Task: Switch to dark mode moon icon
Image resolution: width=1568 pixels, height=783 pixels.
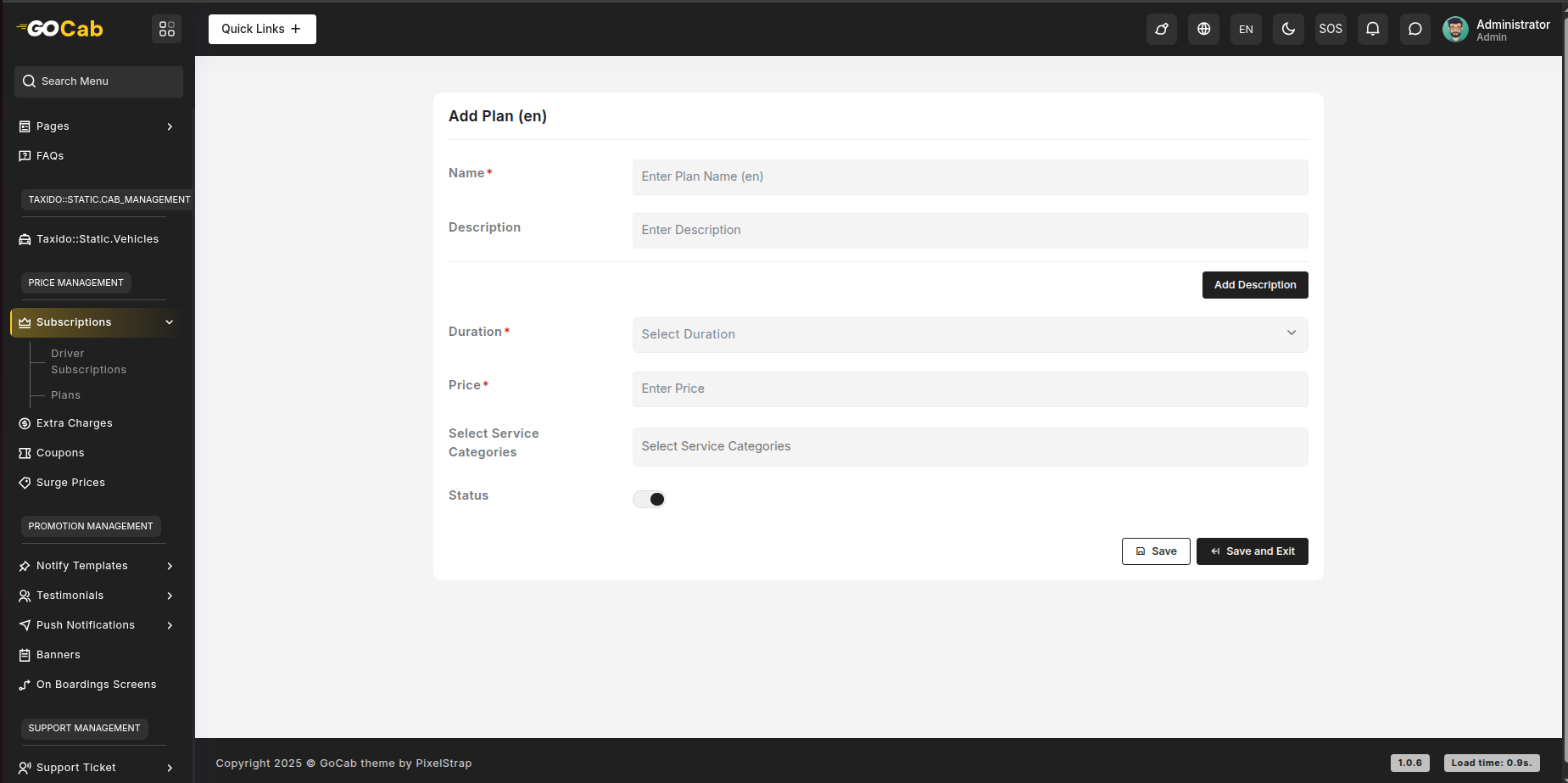Action: tap(1288, 29)
